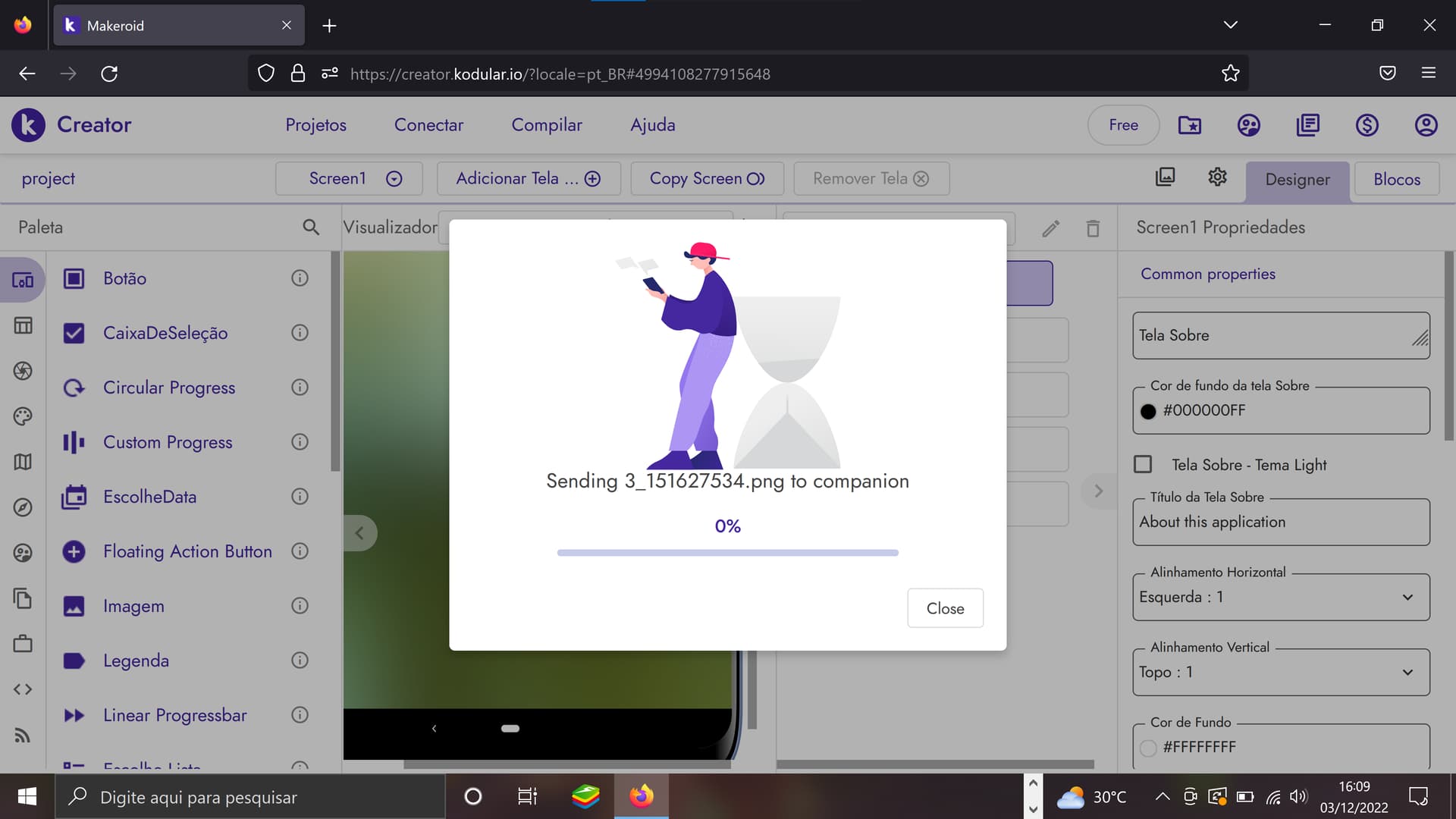
Task: Open project settings gear icon
Action: [1217, 177]
